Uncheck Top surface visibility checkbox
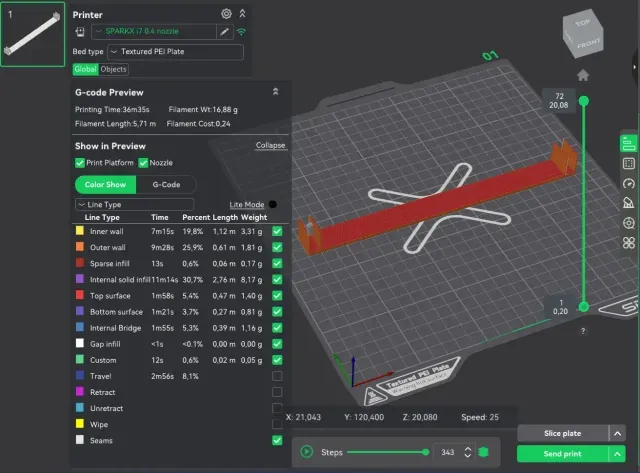The image size is (640, 473). (x=277, y=295)
